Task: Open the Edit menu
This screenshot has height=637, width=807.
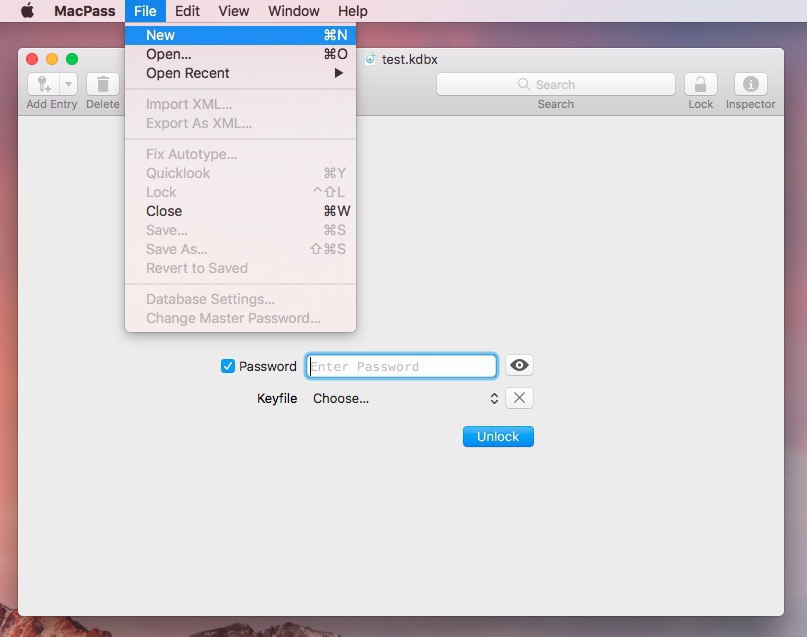Action: [187, 11]
